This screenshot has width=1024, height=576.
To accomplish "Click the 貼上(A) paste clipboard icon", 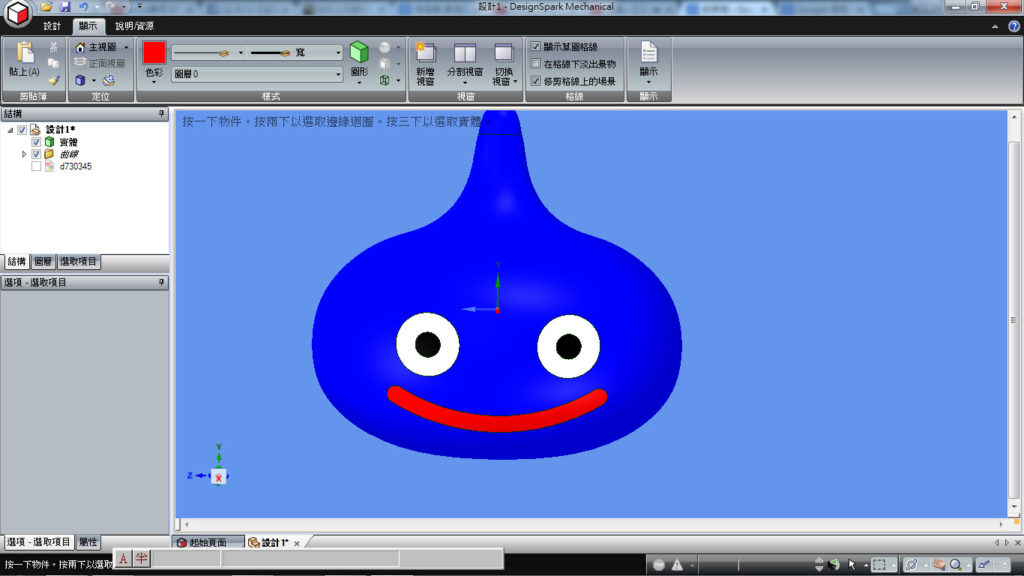I will (x=25, y=52).
